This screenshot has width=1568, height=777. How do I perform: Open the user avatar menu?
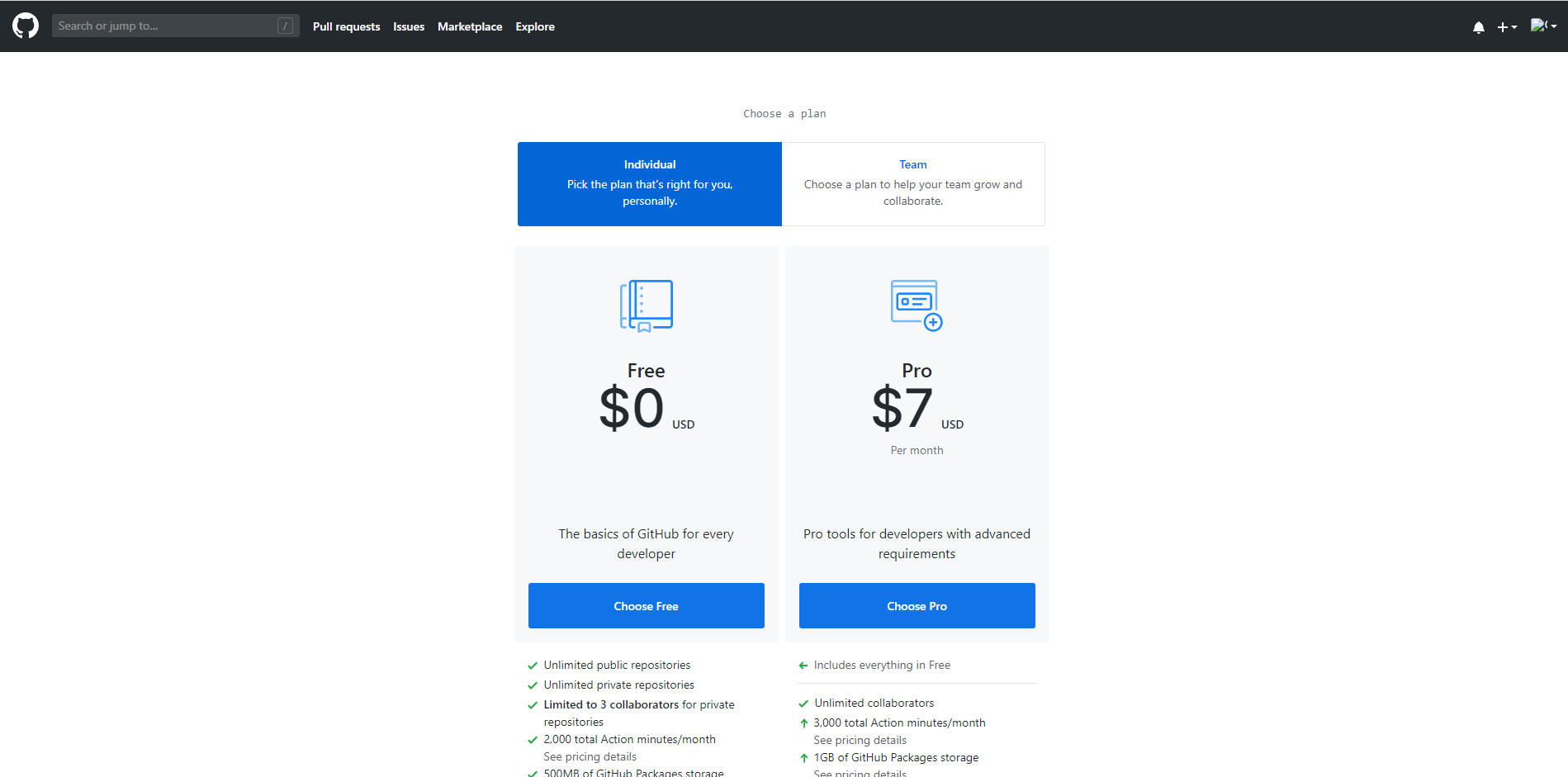tap(1543, 26)
